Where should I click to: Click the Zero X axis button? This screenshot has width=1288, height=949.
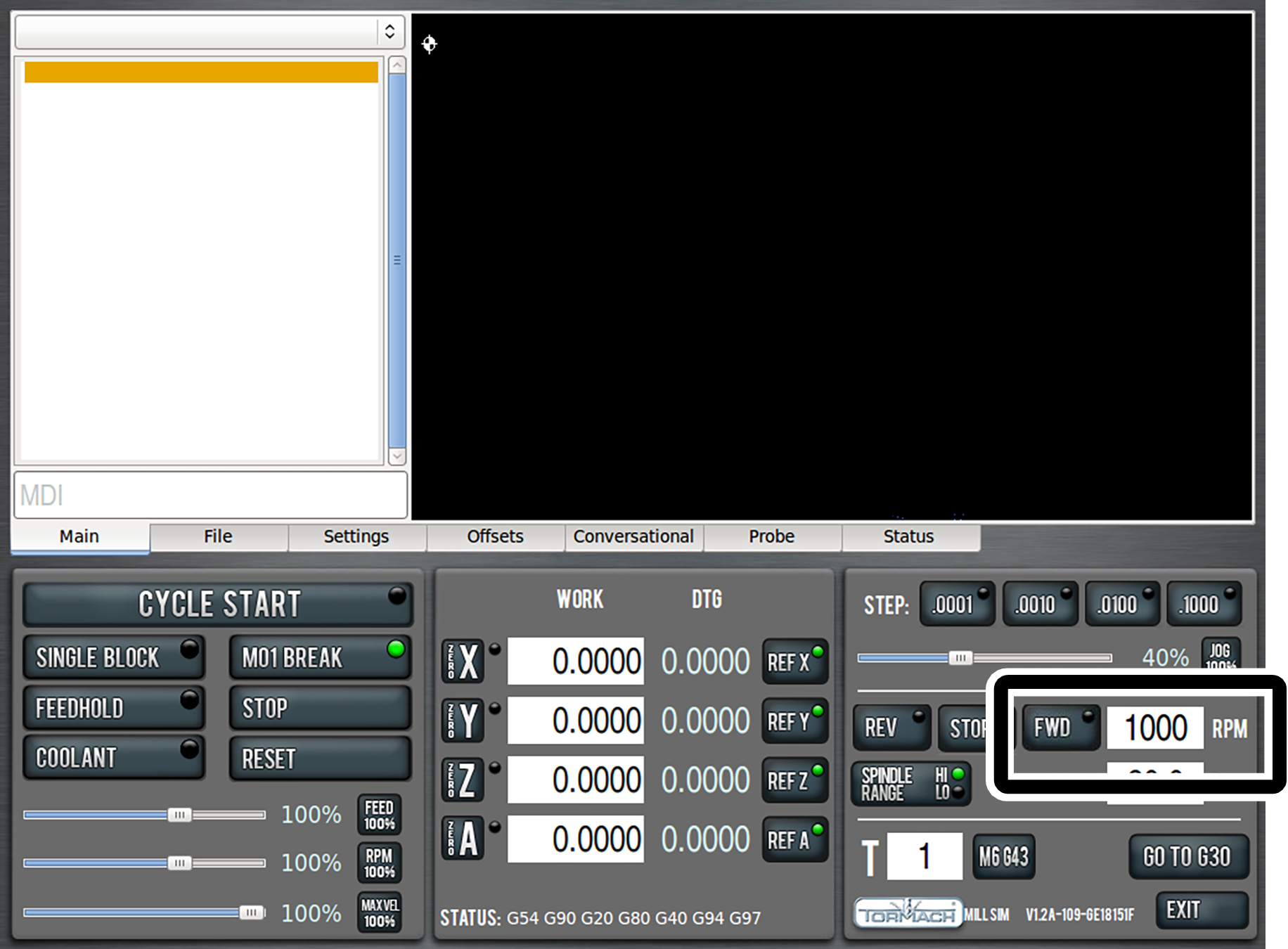click(462, 661)
